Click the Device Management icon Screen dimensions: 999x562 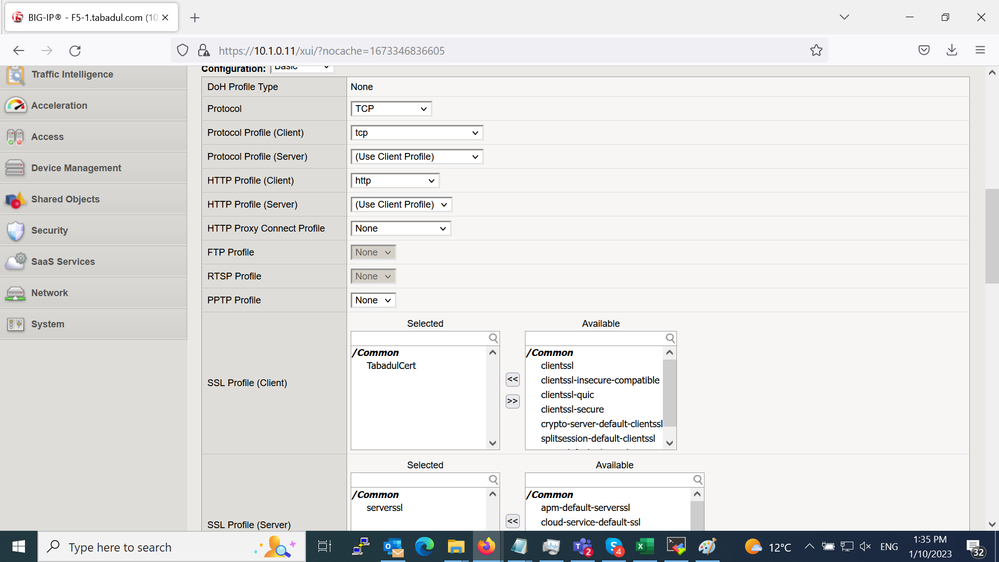tap(15, 168)
